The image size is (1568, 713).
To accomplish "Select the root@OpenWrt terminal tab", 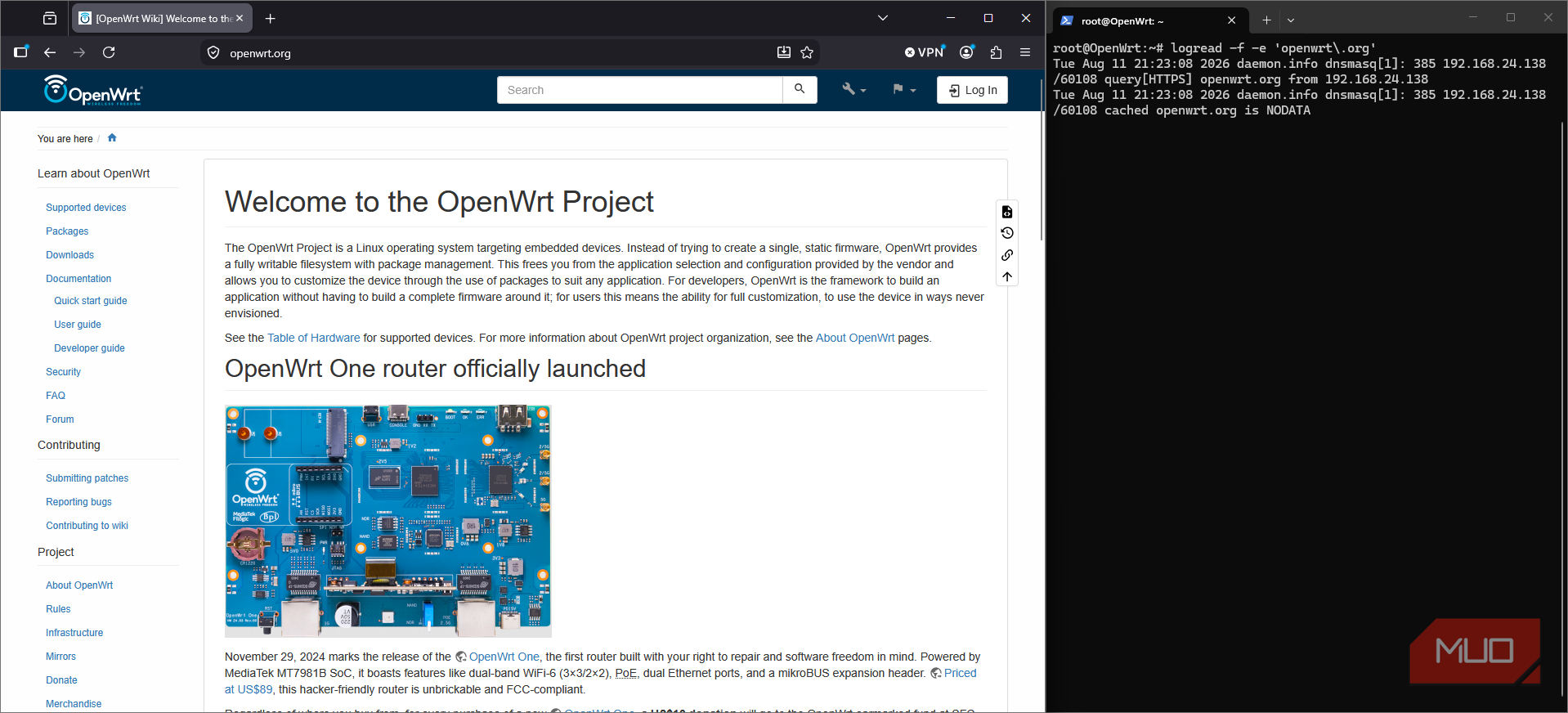I will coord(1149,21).
